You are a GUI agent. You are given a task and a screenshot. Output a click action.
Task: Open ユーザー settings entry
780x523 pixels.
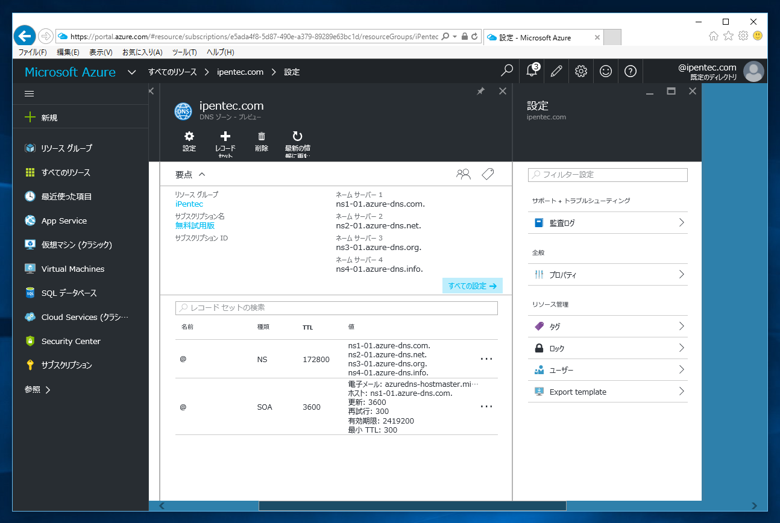pos(607,370)
